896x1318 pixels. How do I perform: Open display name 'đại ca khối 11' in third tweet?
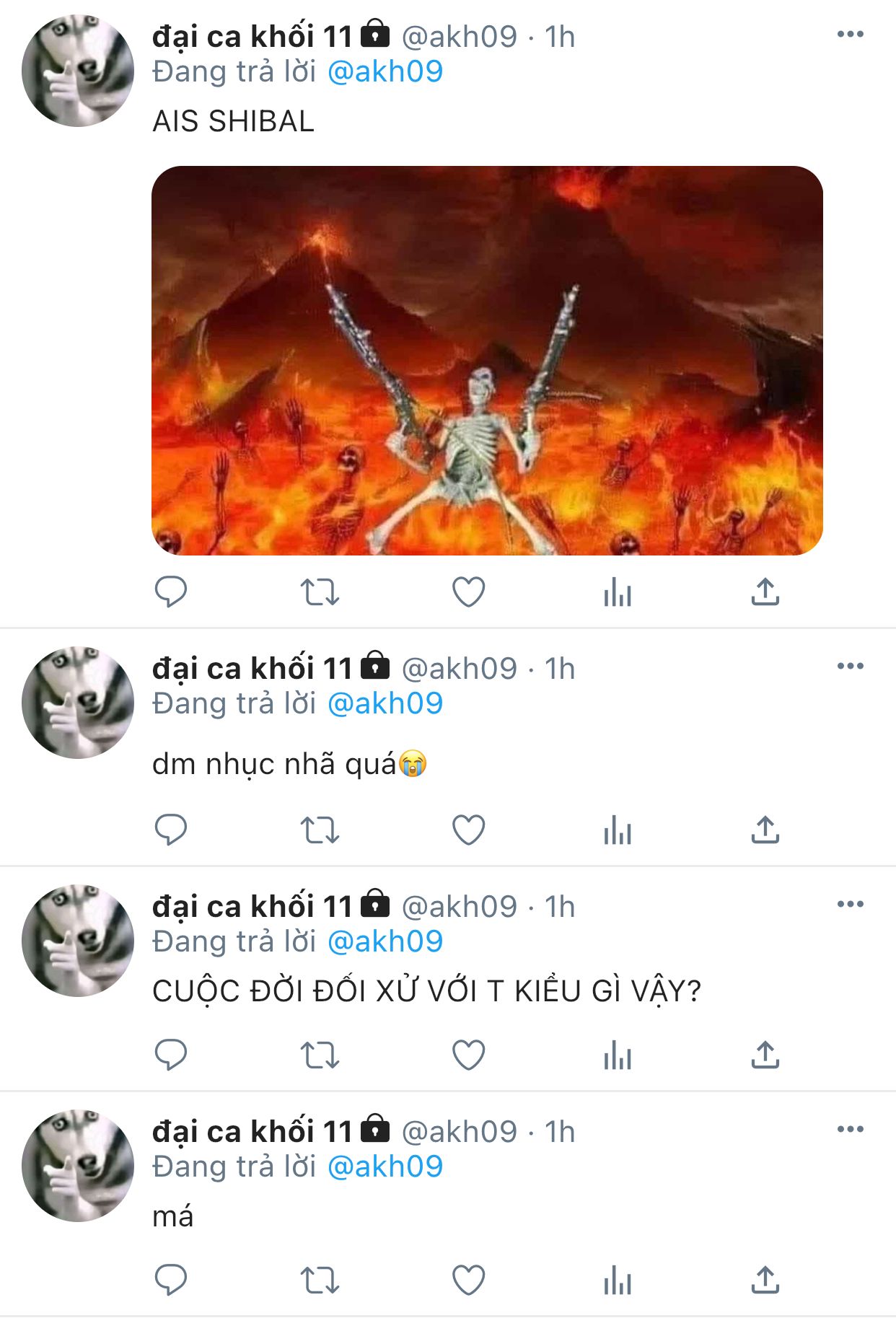tap(252, 907)
